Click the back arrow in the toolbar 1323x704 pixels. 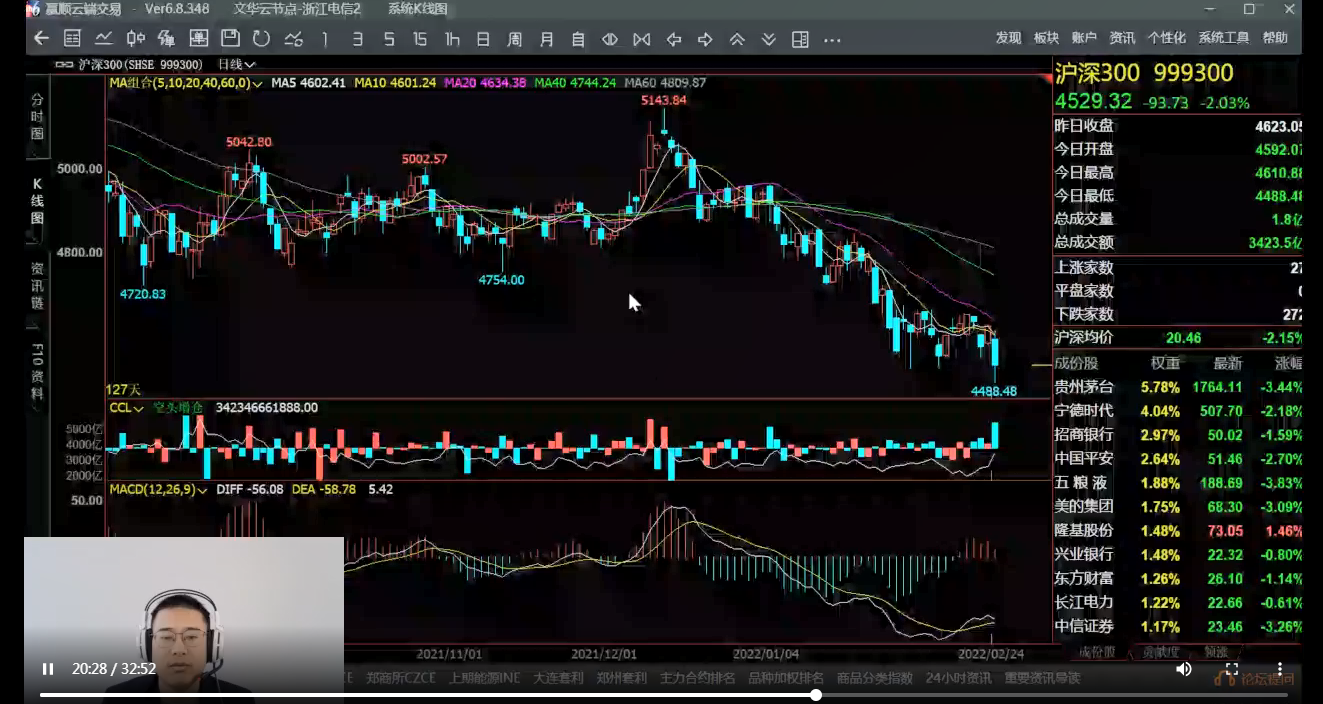pos(41,39)
